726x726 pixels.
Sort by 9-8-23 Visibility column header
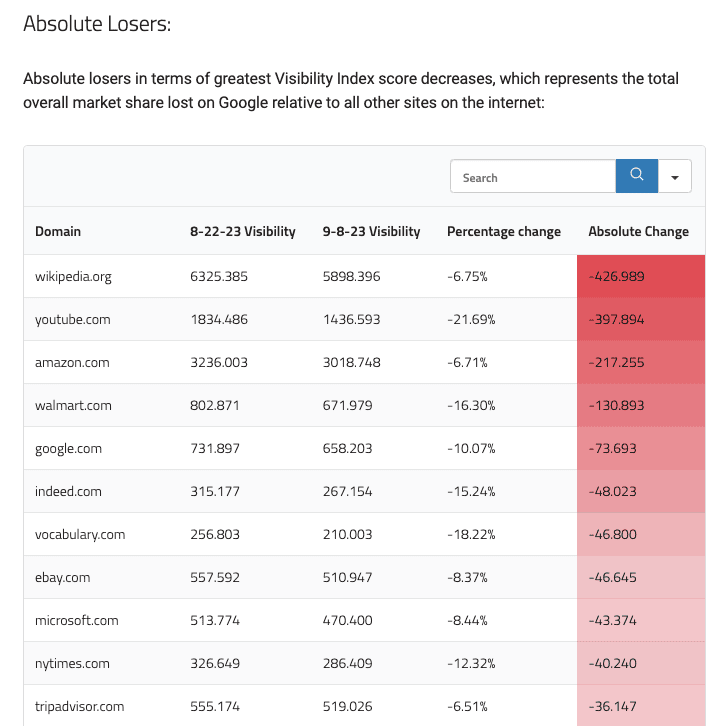(x=371, y=231)
